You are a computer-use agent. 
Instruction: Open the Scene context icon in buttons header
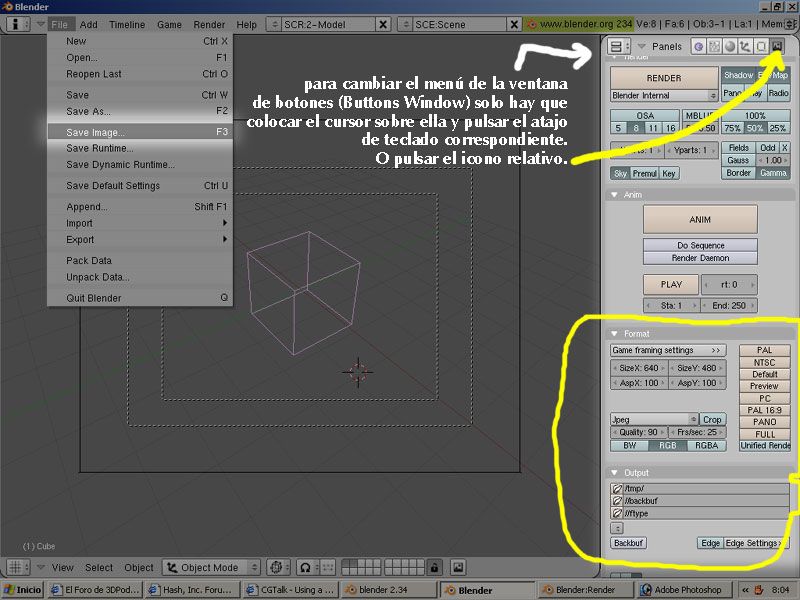point(777,46)
